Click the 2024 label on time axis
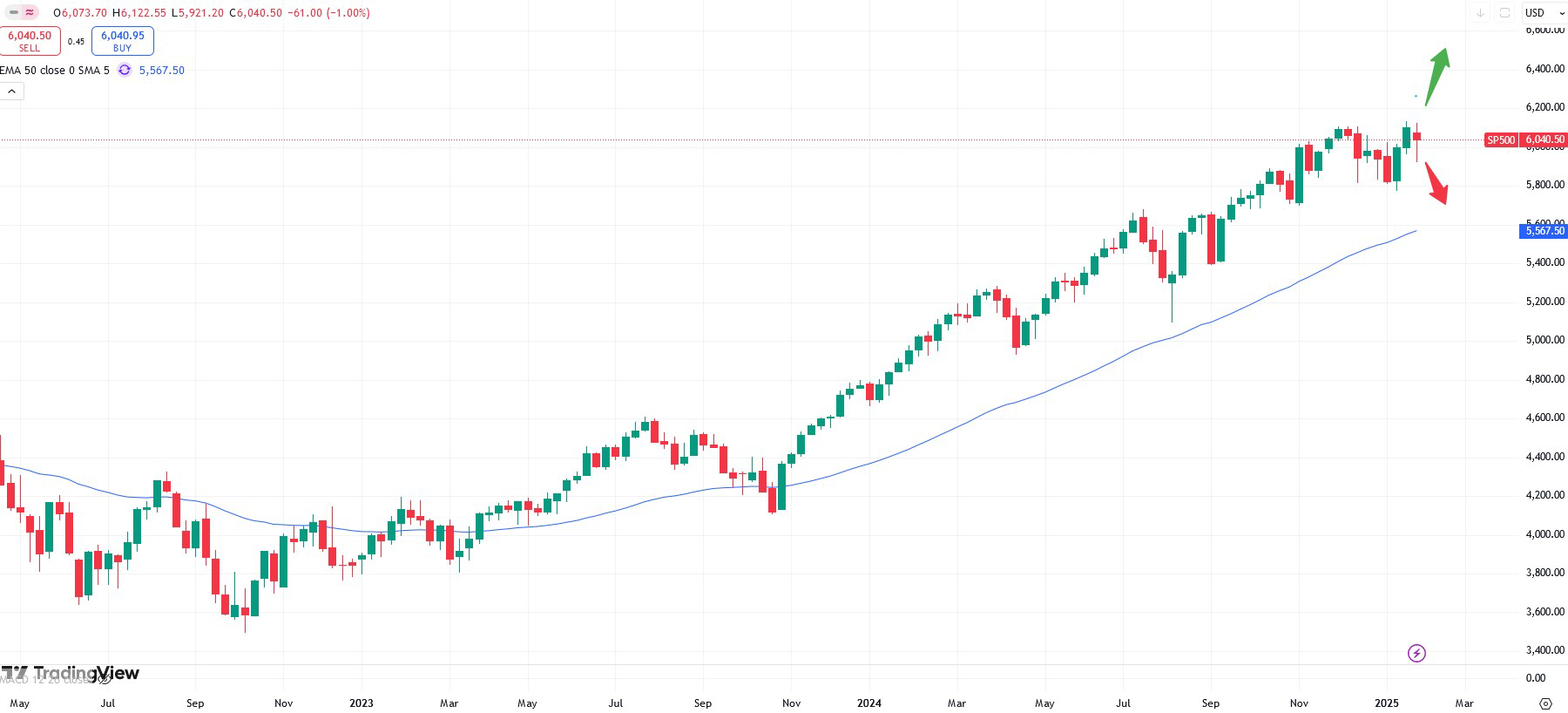Screen dimensions: 1568x713 coord(868,703)
